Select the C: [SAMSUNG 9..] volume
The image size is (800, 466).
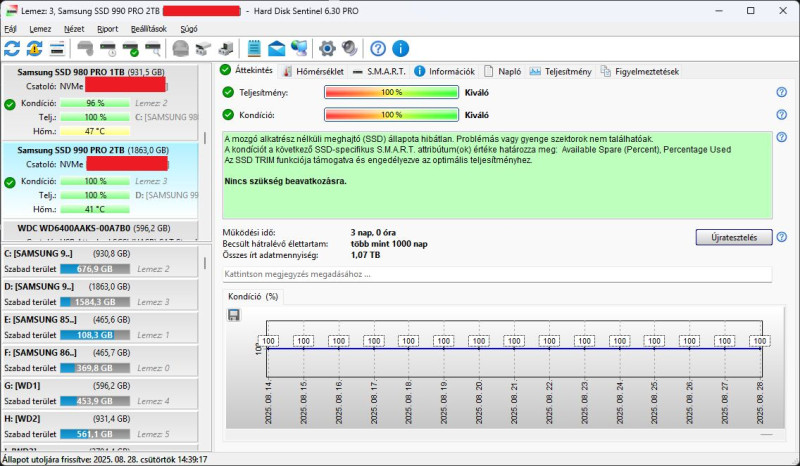pos(100,261)
